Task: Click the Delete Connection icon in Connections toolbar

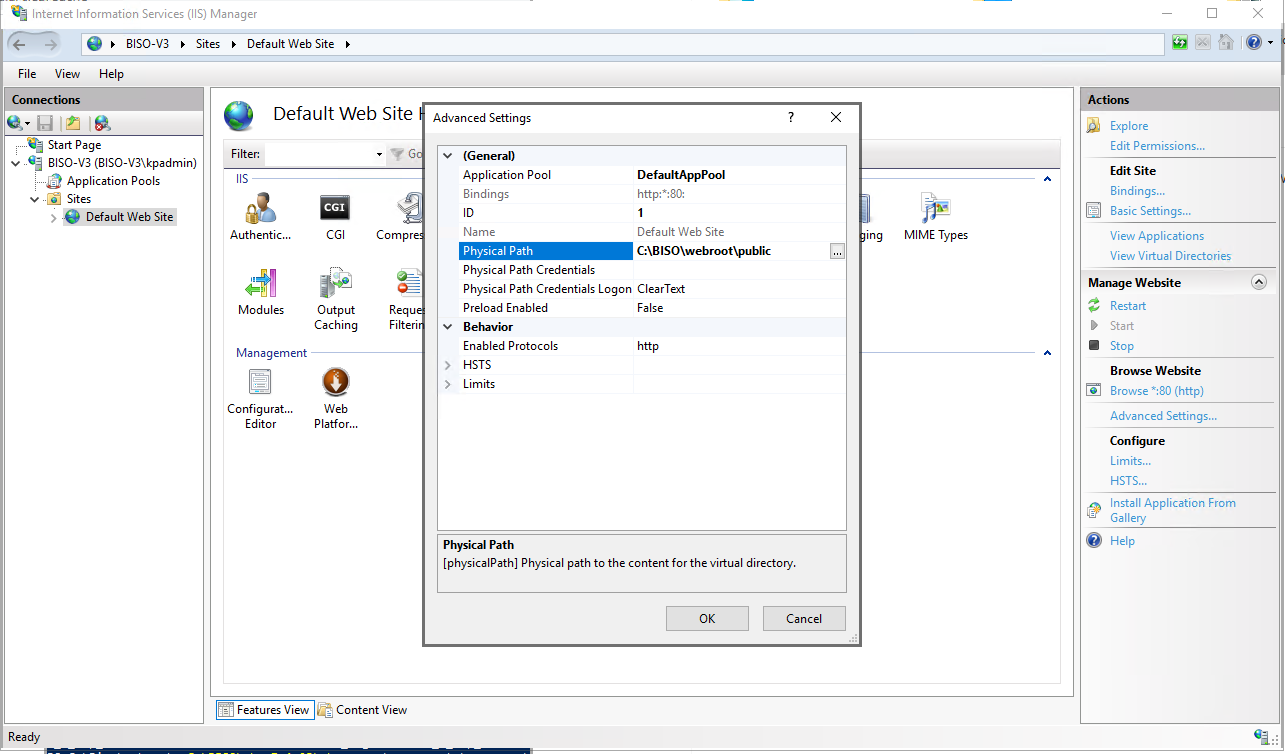Action: (x=102, y=123)
